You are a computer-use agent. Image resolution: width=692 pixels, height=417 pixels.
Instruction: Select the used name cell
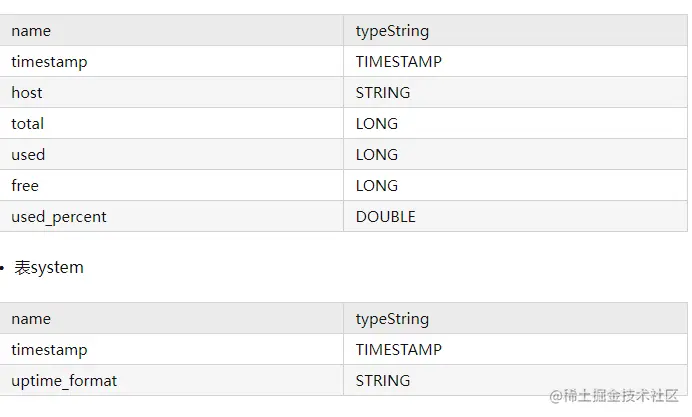(28, 155)
